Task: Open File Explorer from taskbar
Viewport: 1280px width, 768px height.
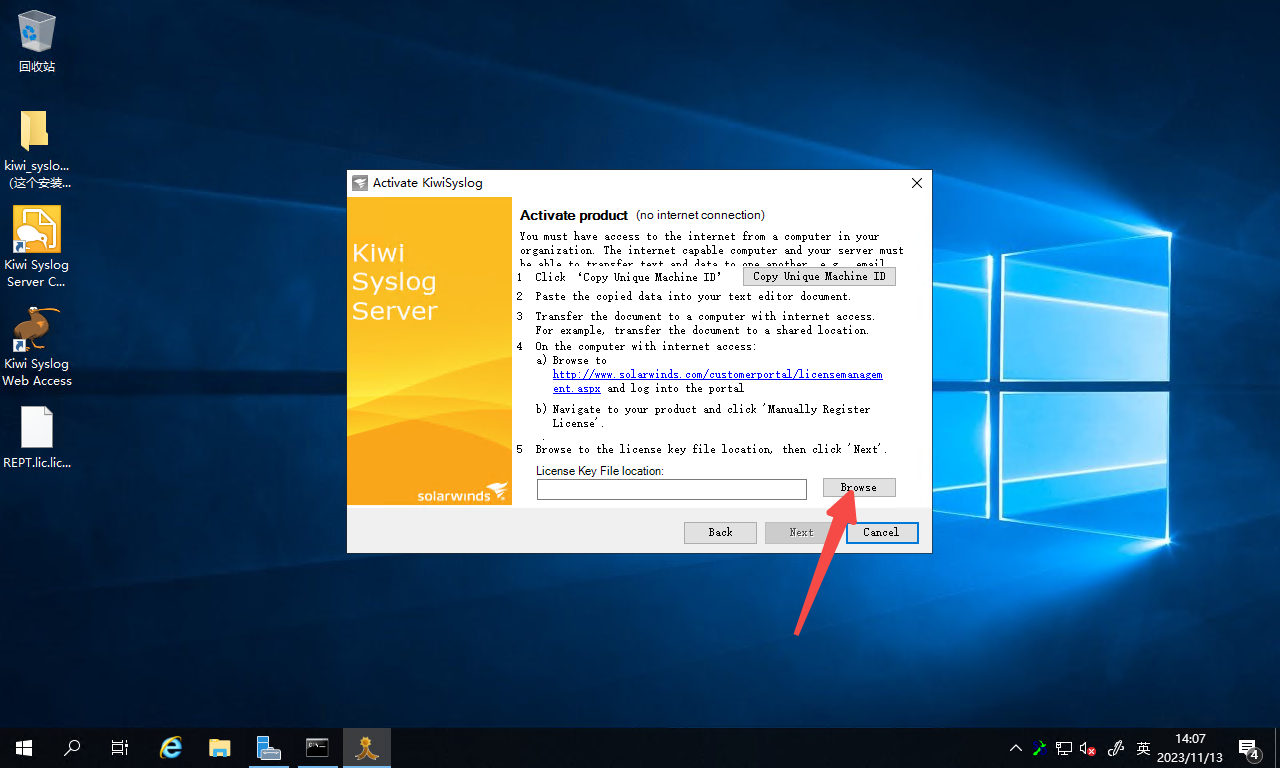Action: (x=220, y=748)
